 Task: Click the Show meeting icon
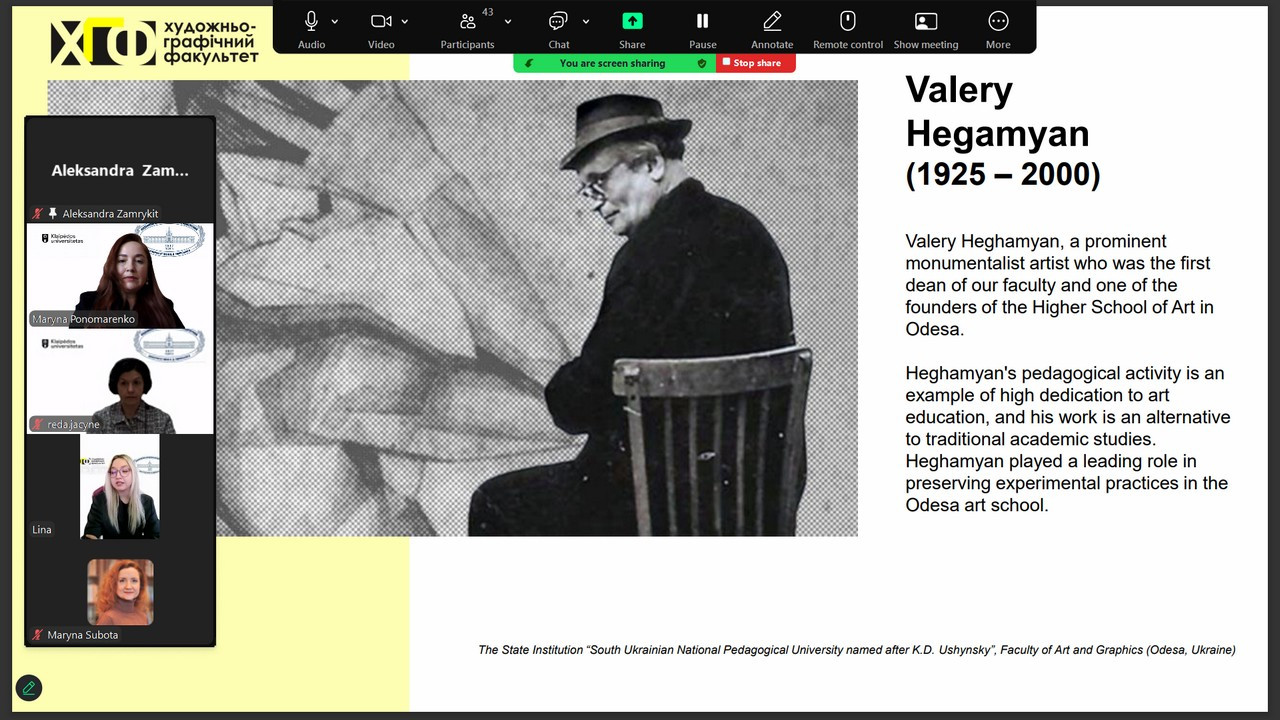click(926, 21)
